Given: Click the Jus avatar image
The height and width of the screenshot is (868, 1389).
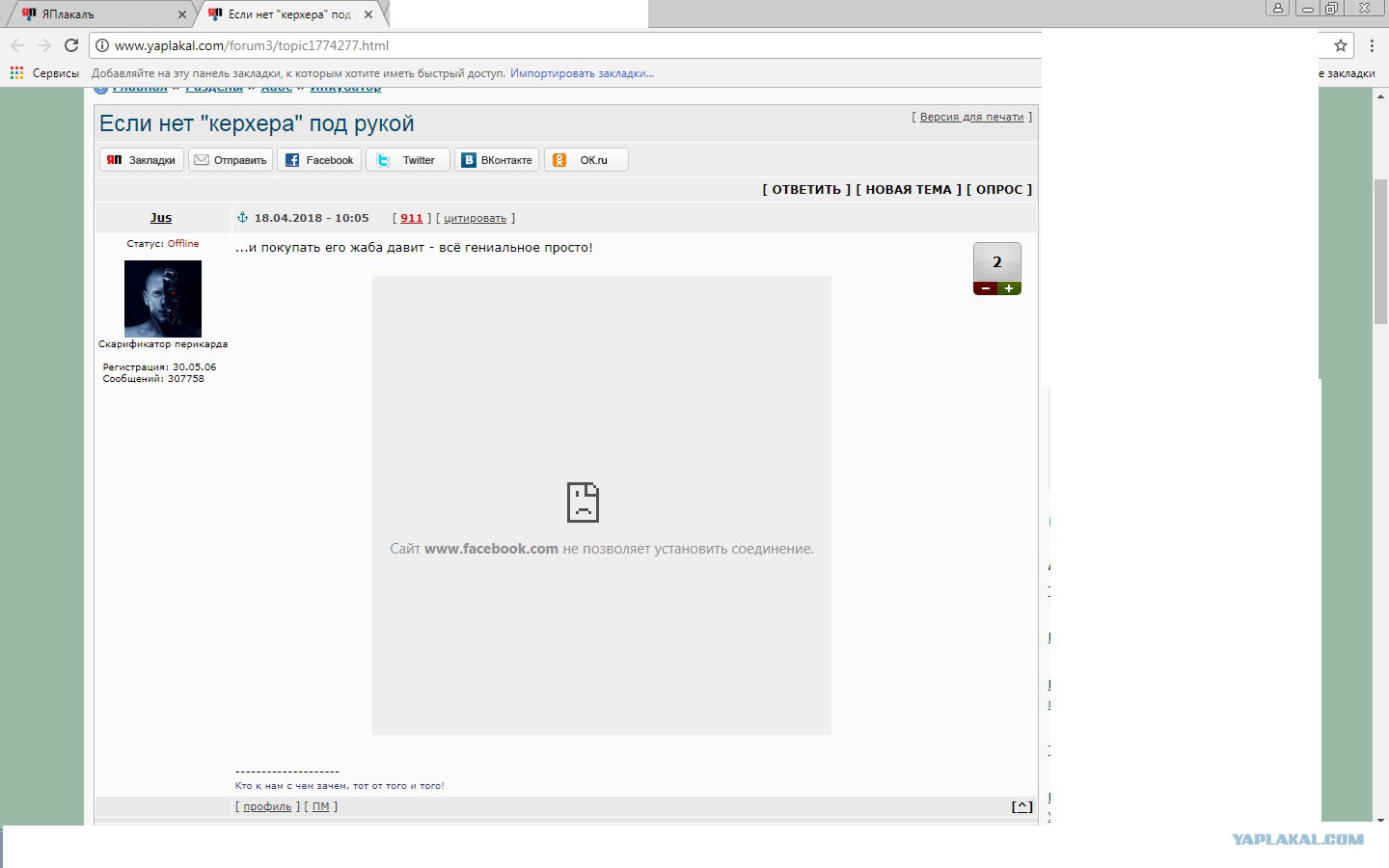Looking at the screenshot, I should pos(163,298).
